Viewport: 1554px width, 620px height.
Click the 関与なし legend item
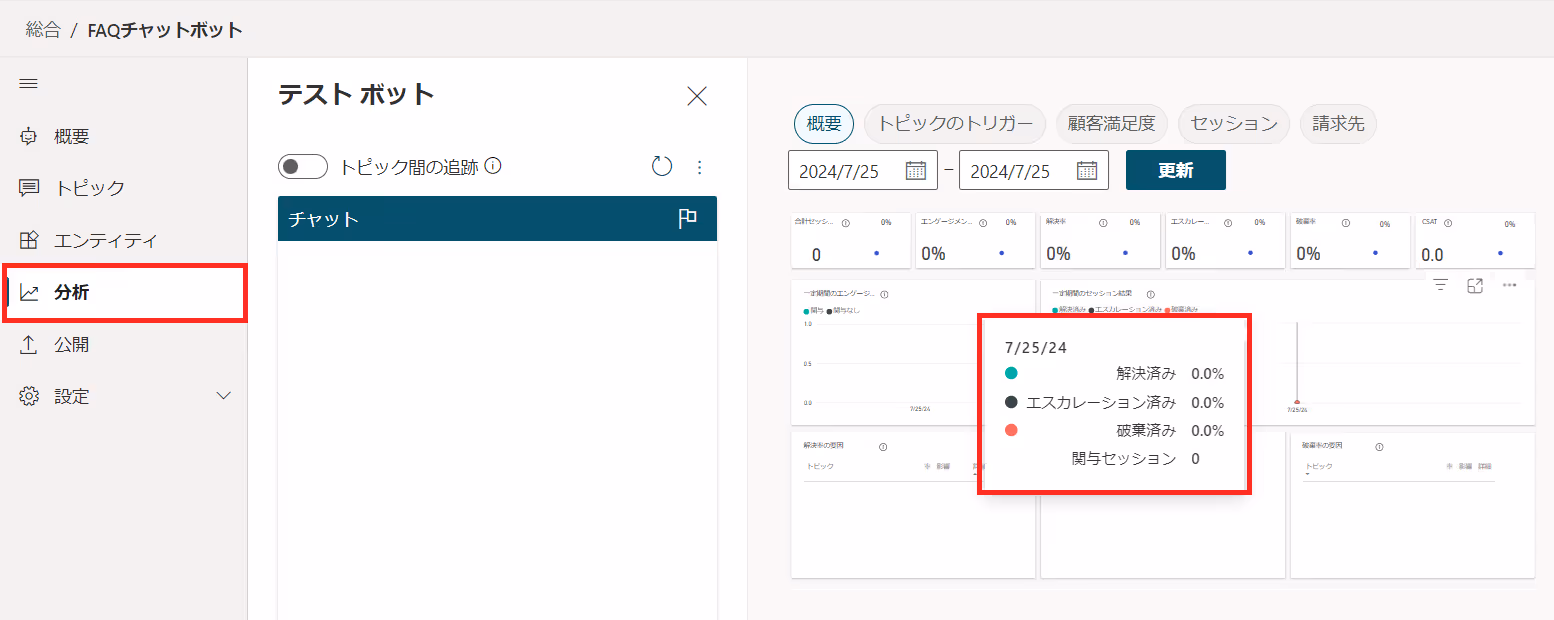point(844,310)
